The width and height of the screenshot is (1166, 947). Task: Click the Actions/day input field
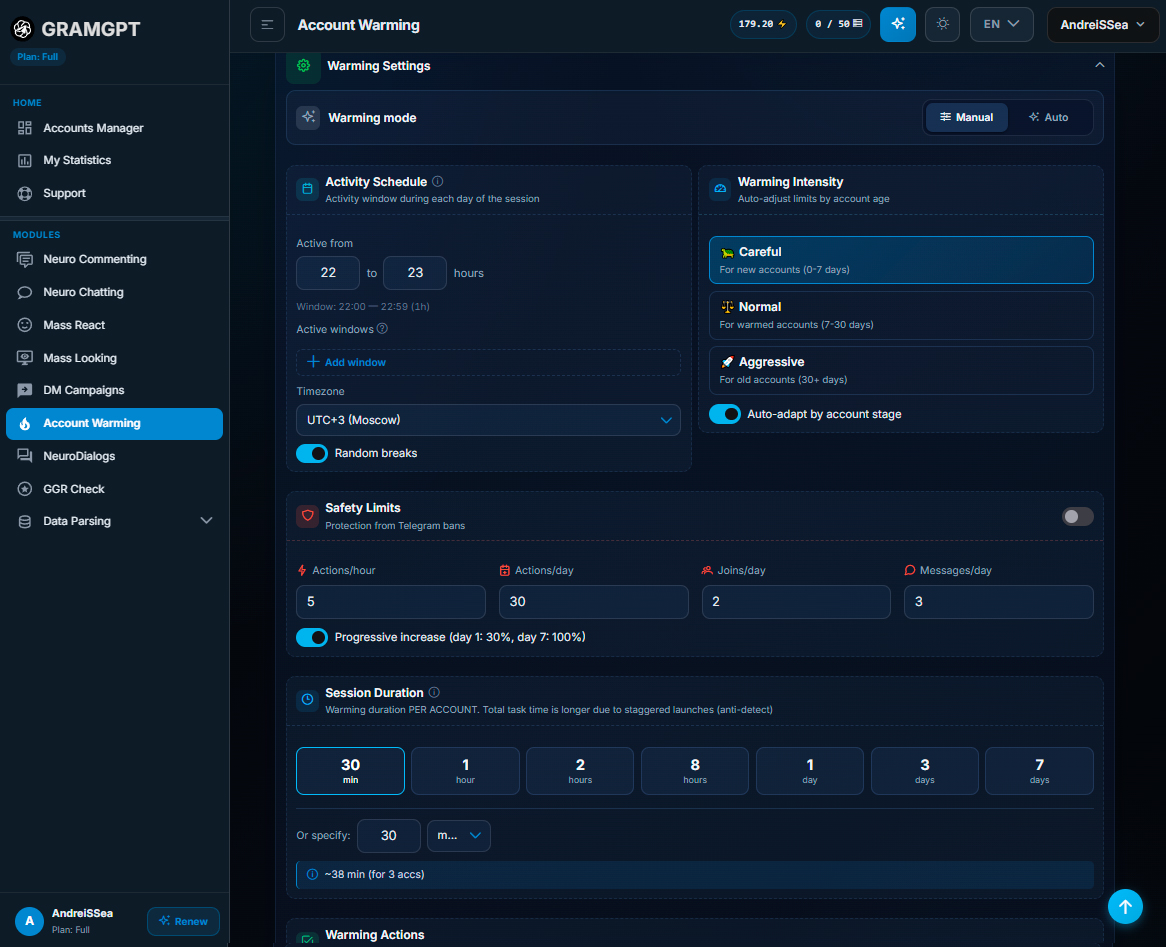click(x=593, y=602)
